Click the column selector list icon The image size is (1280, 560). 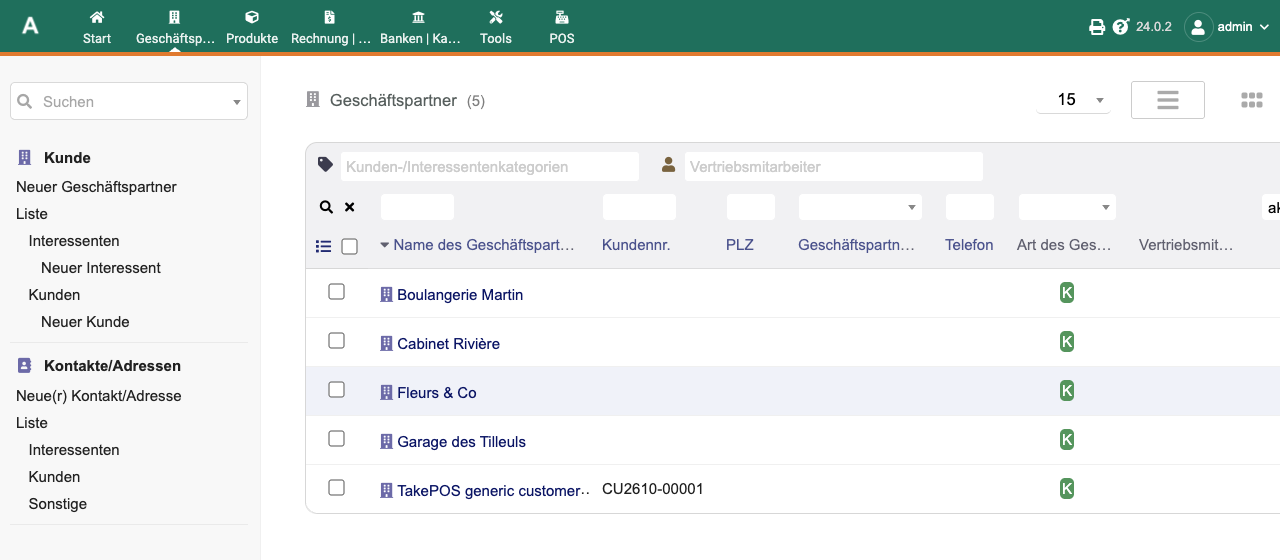point(323,246)
